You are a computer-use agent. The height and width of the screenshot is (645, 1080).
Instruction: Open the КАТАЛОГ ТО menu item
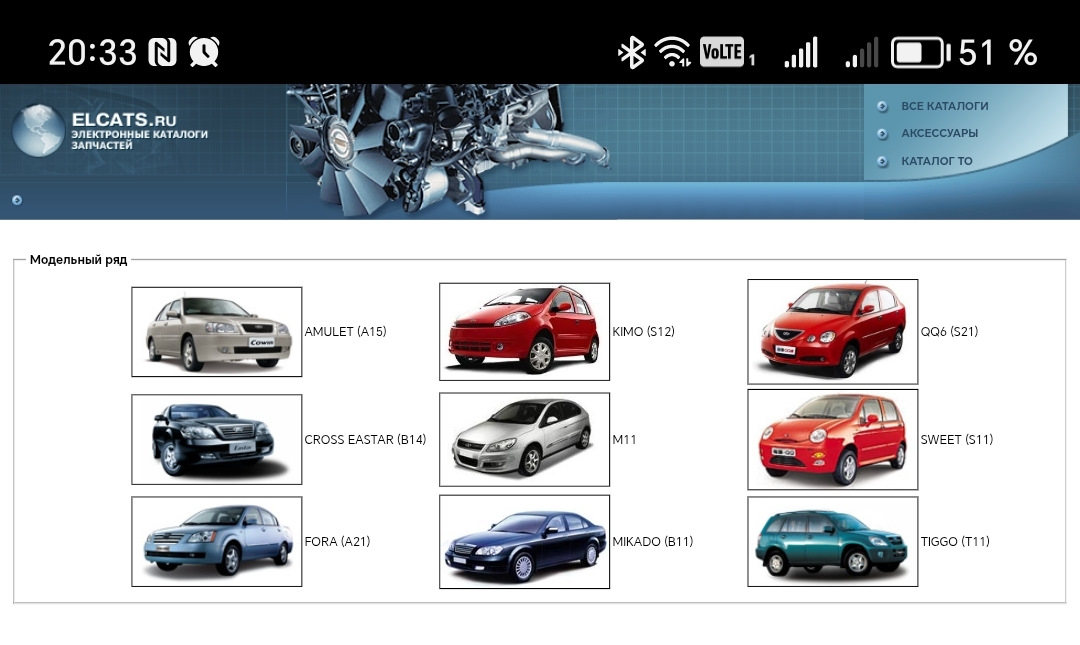tap(936, 161)
